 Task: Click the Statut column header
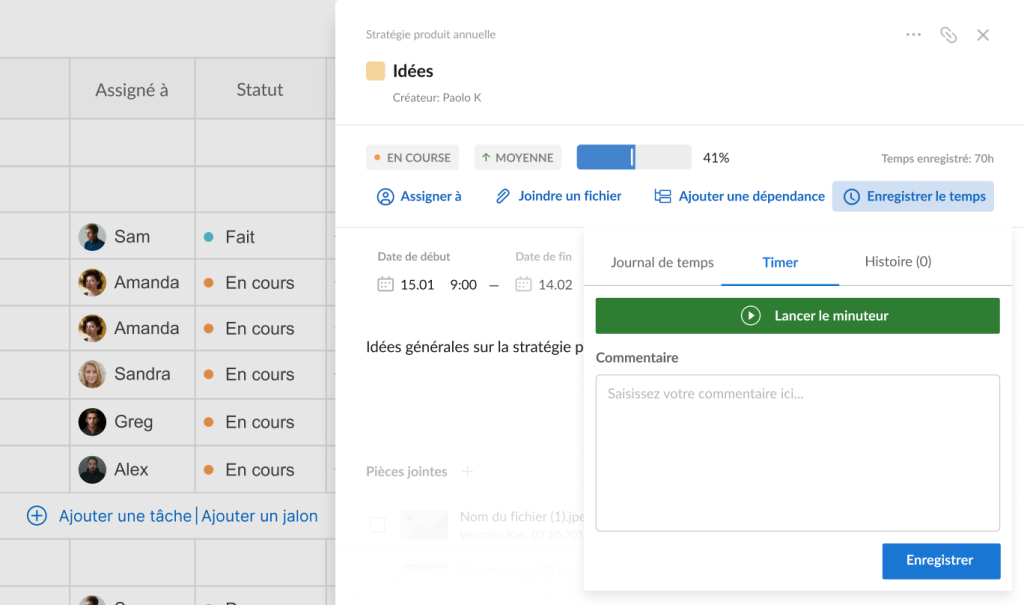click(260, 90)
